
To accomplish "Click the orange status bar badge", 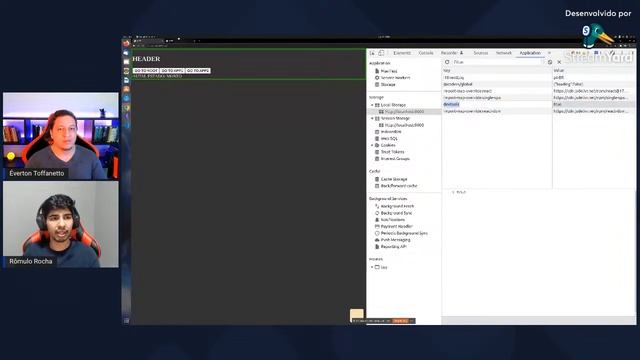I will 401,321.
